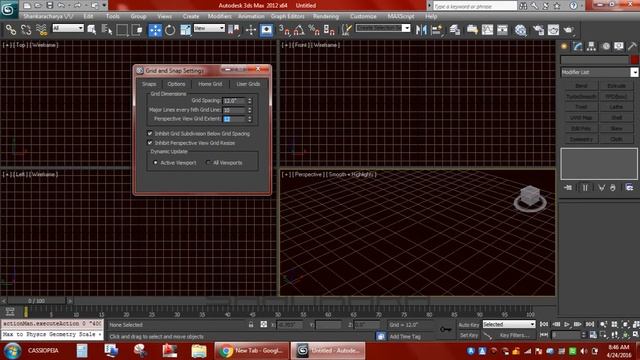This screenshot has width=640, height=360.
Task: Click Go to Start playback button
Action: 544,324
